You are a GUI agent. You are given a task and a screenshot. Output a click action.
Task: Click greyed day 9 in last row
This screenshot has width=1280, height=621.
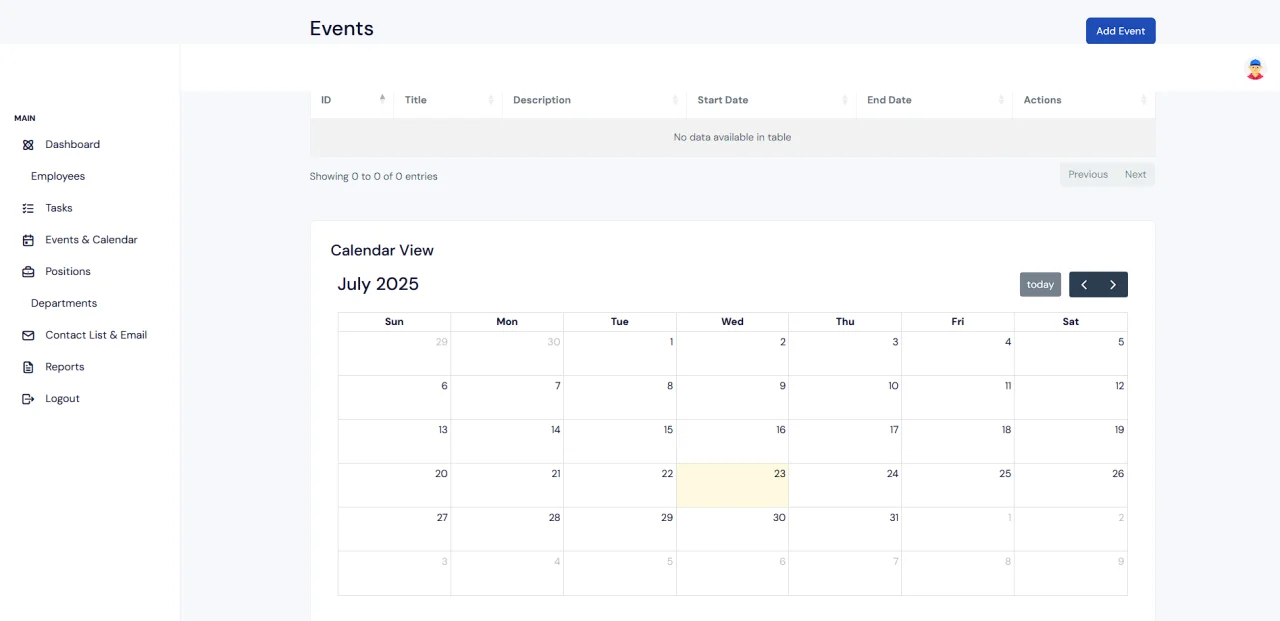coord(1121,562)
